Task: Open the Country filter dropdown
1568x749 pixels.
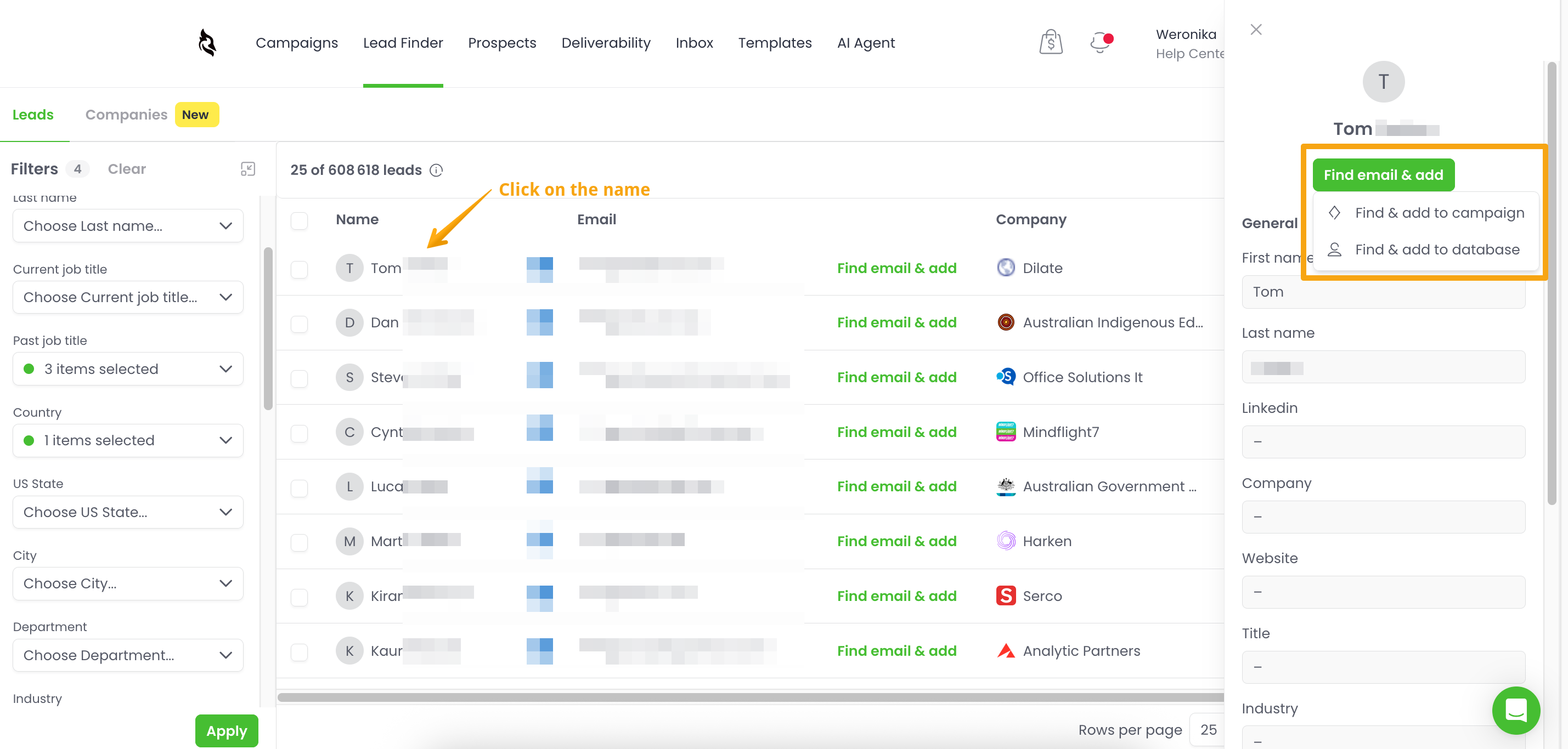Action: click(128, 440)
